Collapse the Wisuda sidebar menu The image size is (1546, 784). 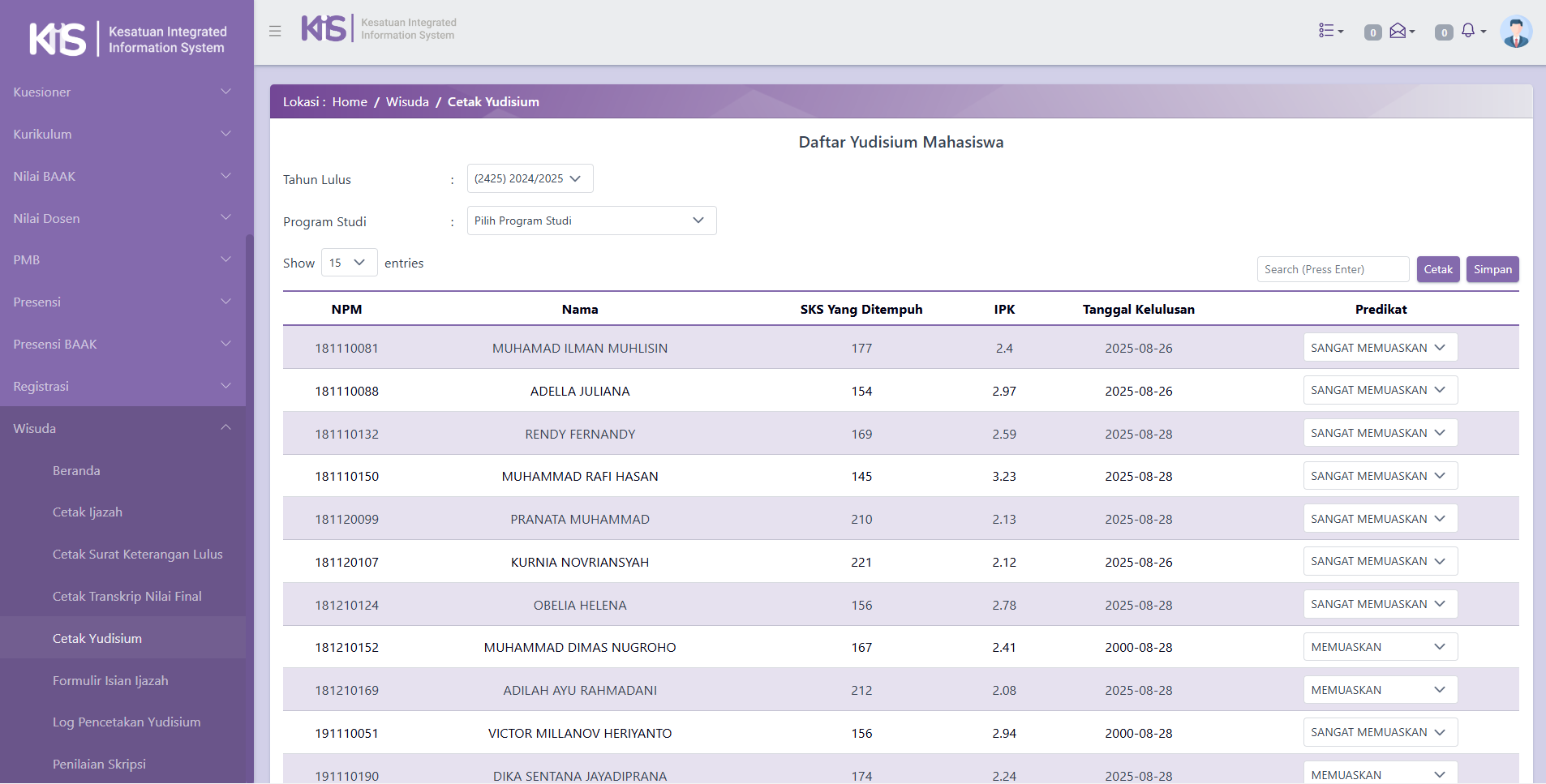pyautogui.click(x=122, y=428)
